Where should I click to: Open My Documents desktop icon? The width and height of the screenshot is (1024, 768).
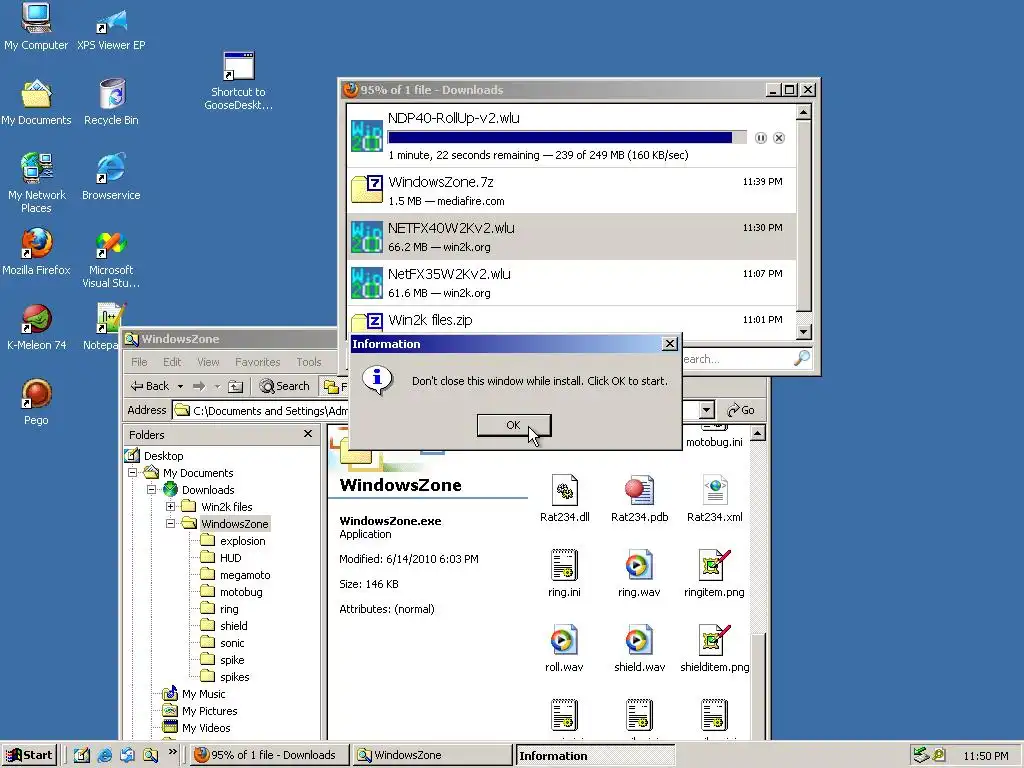coord(36,102)
